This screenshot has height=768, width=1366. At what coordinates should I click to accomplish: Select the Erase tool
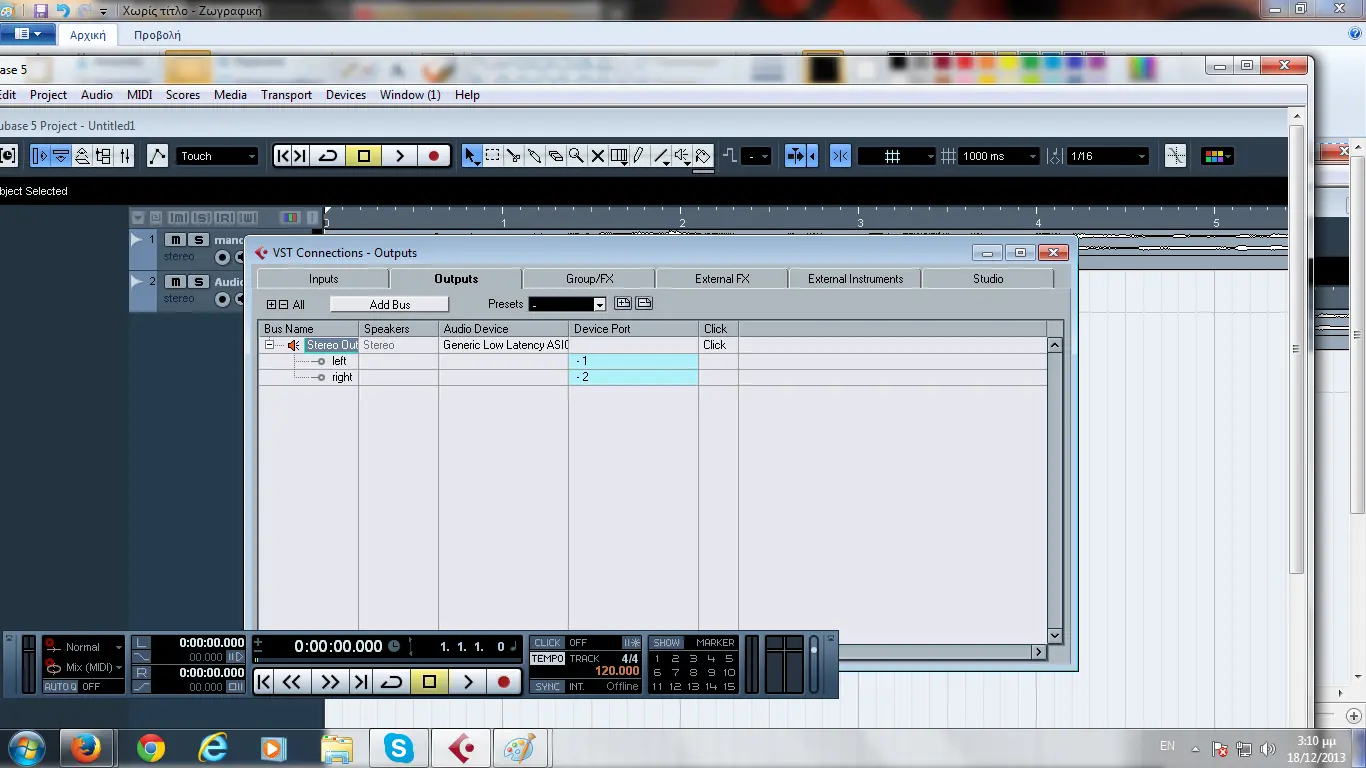pos(556,156)
